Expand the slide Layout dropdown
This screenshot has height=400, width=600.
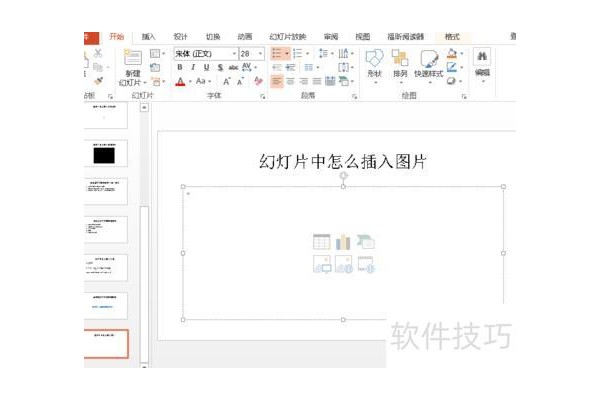(x=164, y=54)
